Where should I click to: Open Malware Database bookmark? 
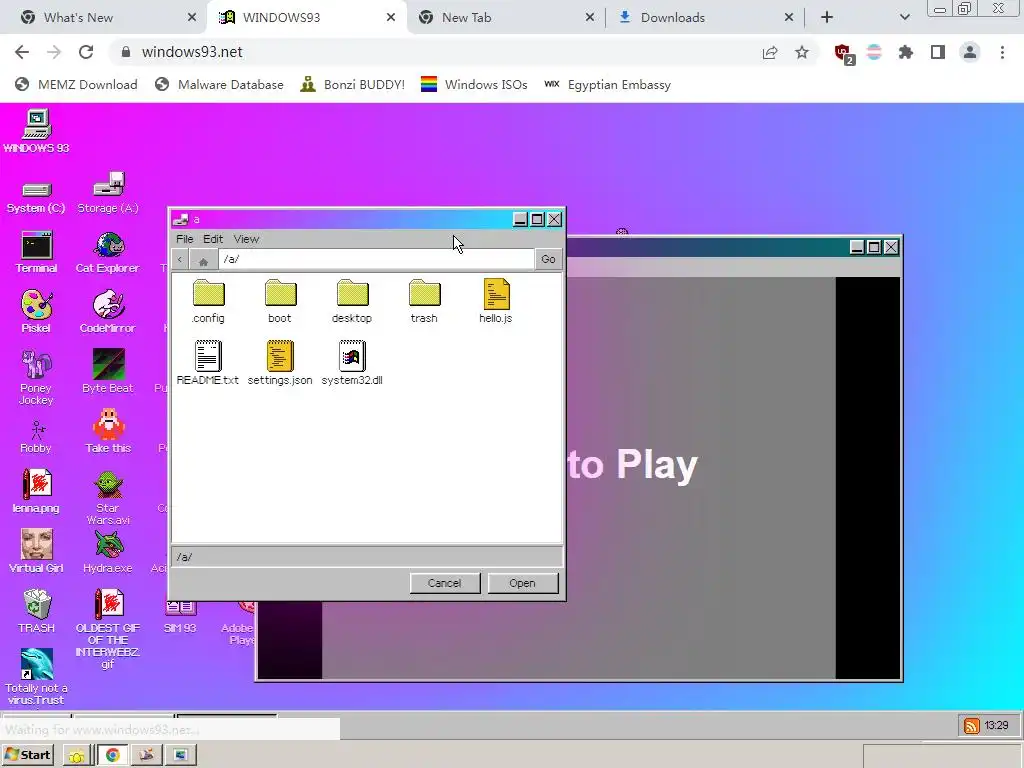tap(220, 85)
